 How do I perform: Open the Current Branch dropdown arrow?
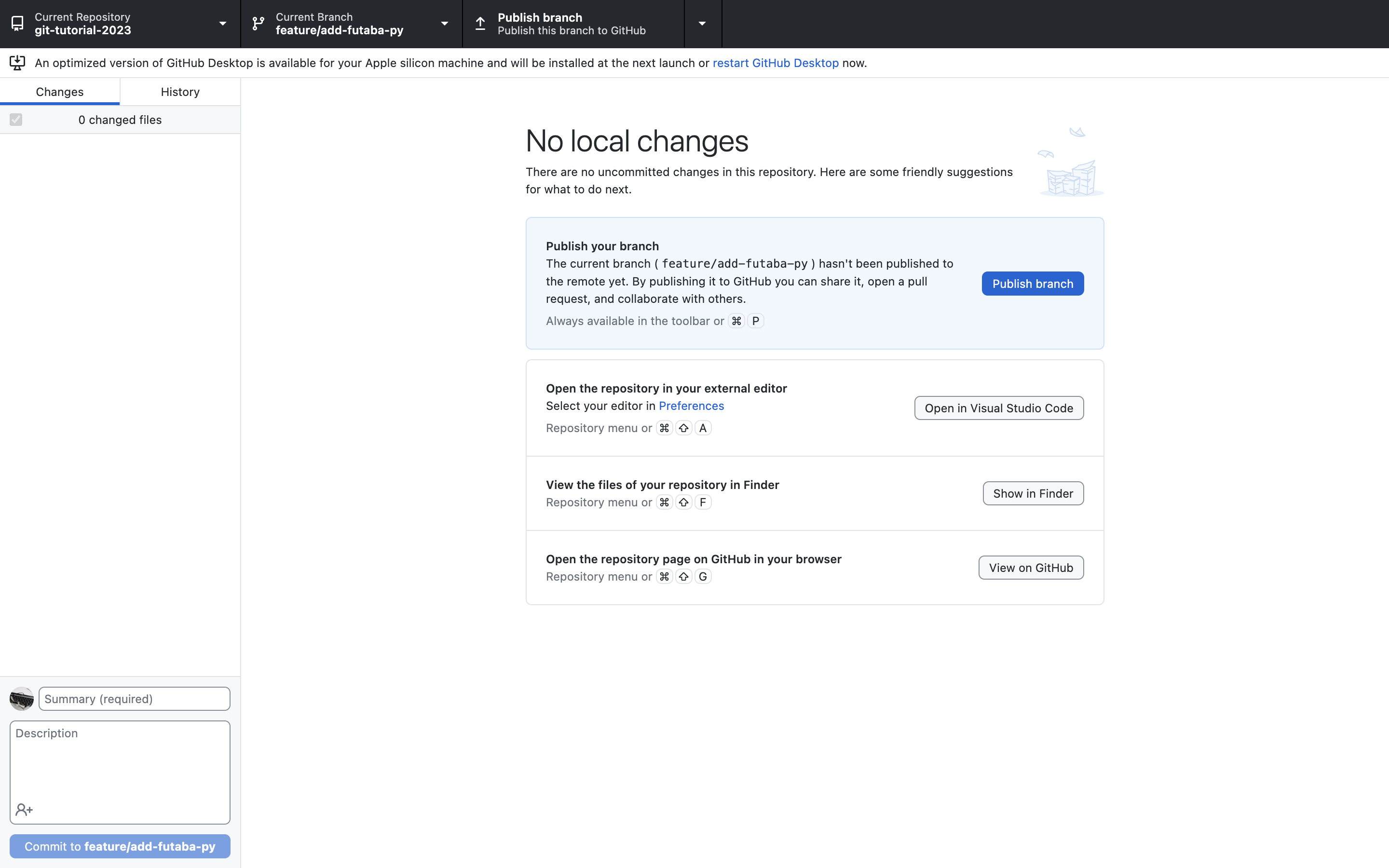(444, 24)
